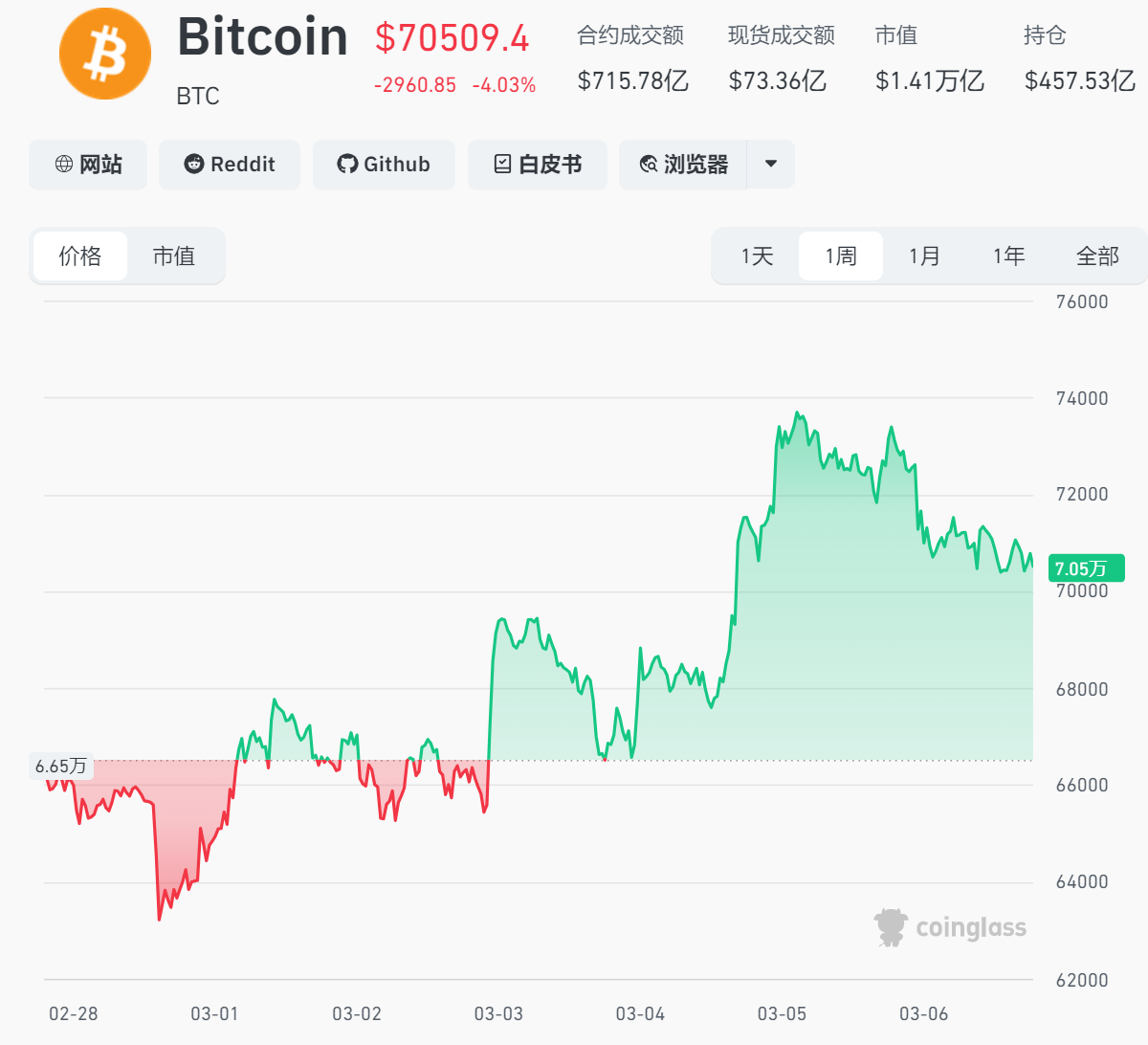1148x1045 pixels.
Task: Click the 浏览器 explorer search icon
Action: click(649, 165)
